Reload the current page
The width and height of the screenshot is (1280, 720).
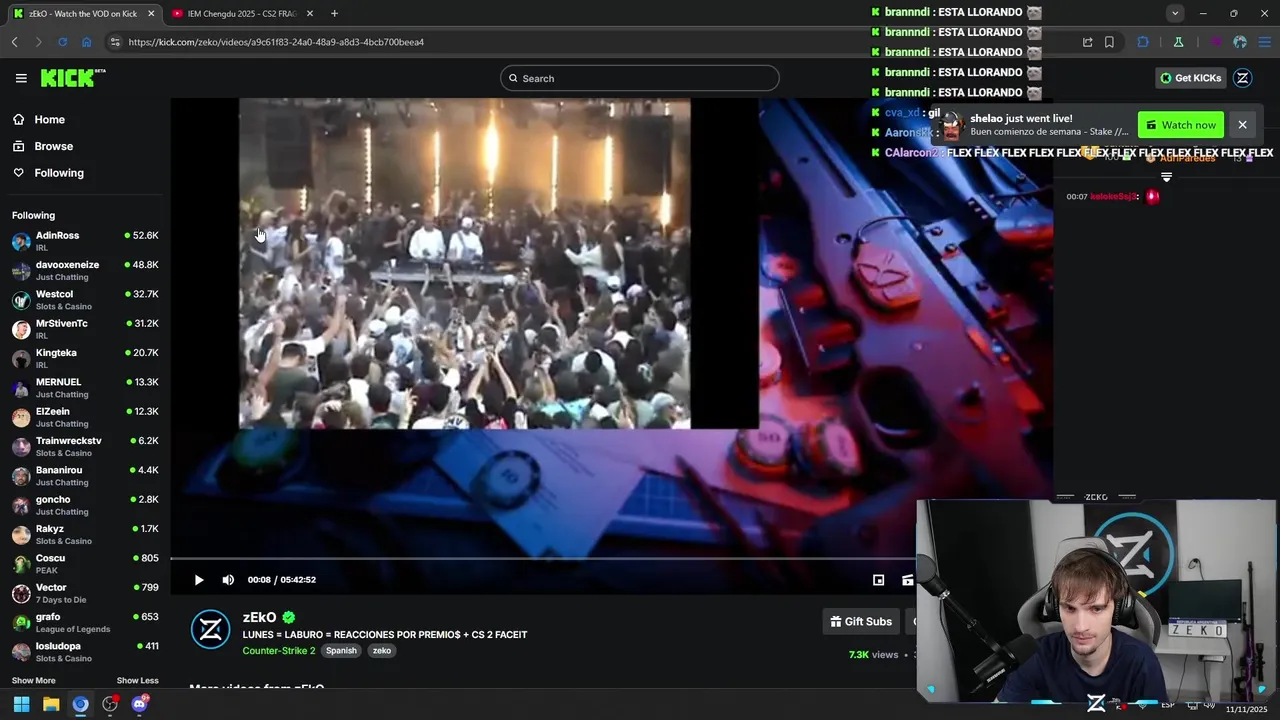click(x=62, y=42)
